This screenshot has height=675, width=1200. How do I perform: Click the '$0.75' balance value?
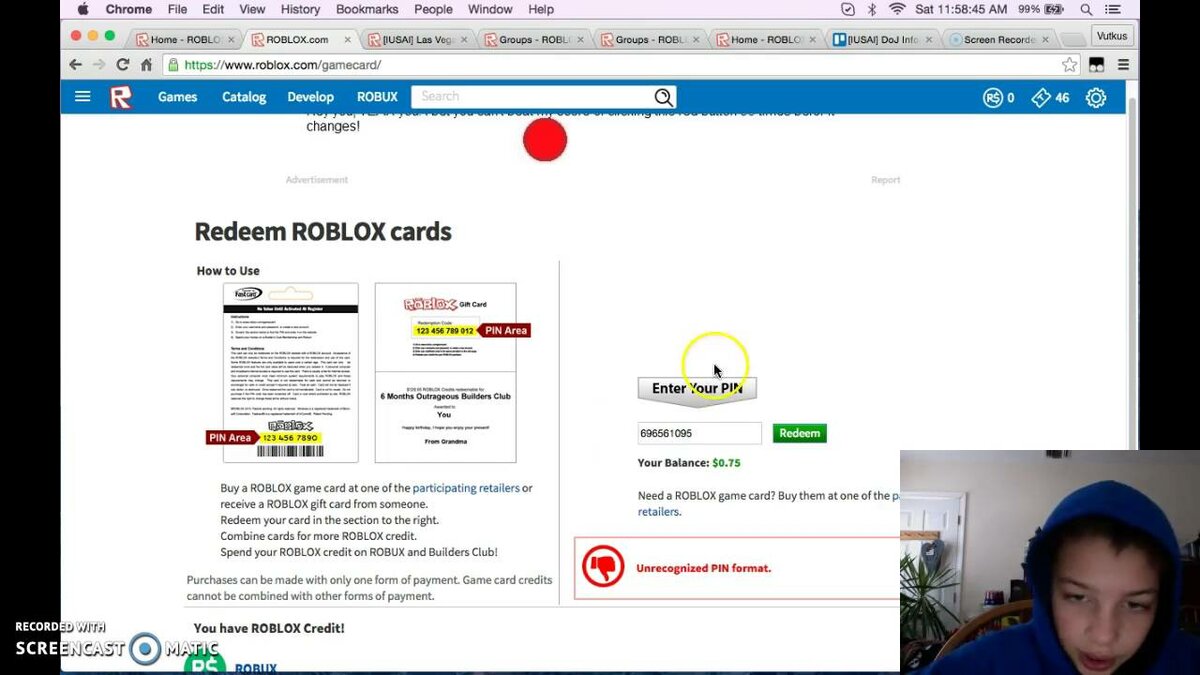click(726, 463)
